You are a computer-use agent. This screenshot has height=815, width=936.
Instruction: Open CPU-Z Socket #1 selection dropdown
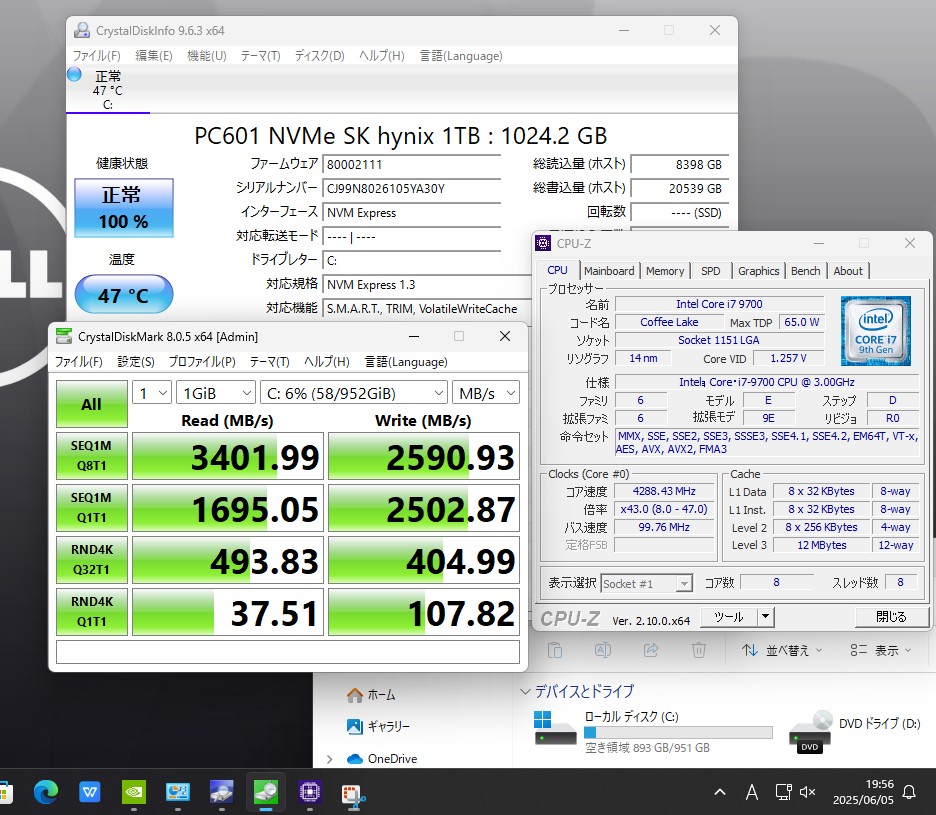(x=646, y=583)
